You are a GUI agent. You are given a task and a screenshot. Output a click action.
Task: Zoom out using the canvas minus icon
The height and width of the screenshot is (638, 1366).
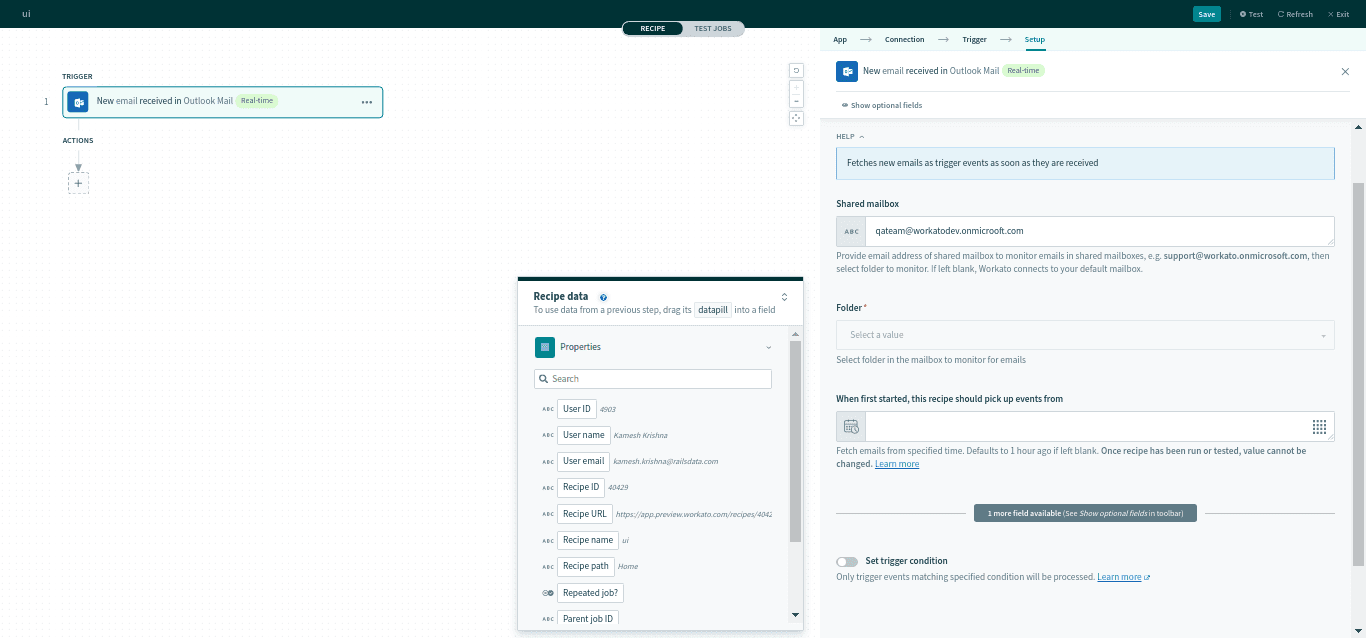pyautogui.click(x=795, y=100)
